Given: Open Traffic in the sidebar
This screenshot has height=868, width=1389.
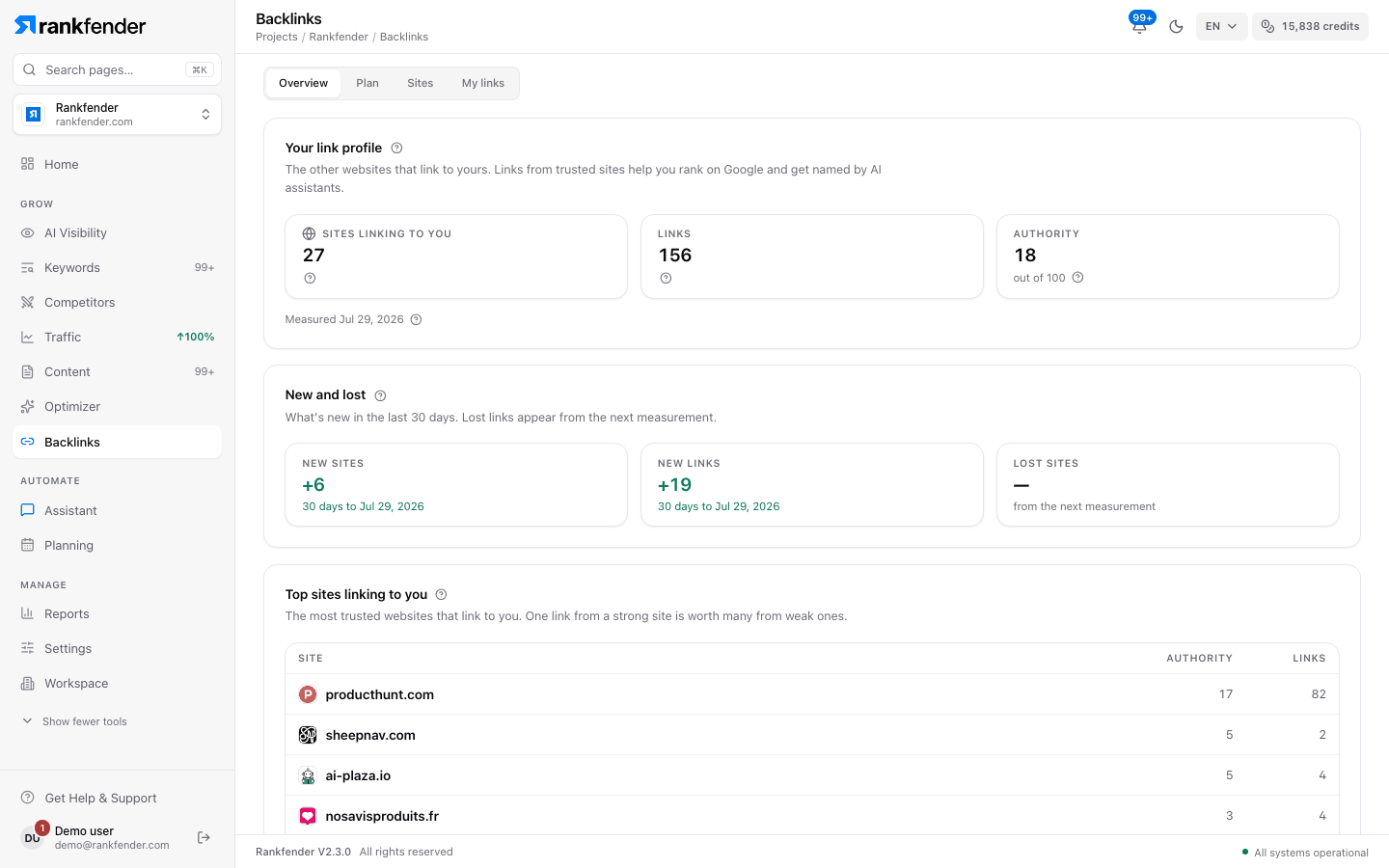Looking at the screenshot, I should (118, 337).
